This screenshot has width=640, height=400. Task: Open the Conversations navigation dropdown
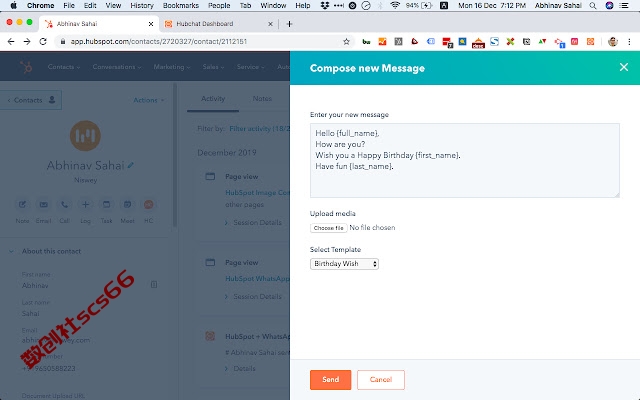[x=117, y=67]
